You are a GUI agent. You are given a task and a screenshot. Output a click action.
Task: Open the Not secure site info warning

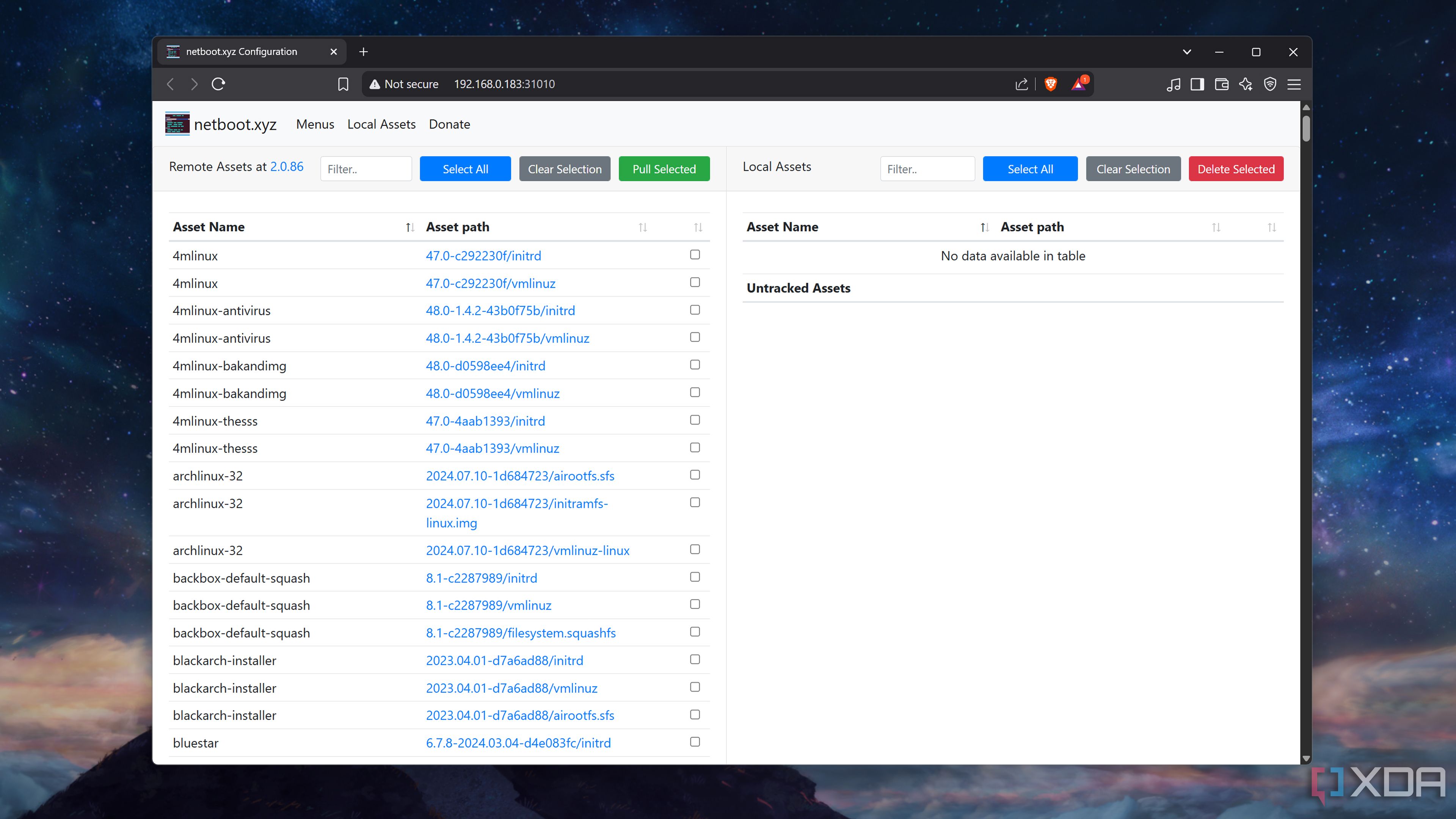(403, 84)
